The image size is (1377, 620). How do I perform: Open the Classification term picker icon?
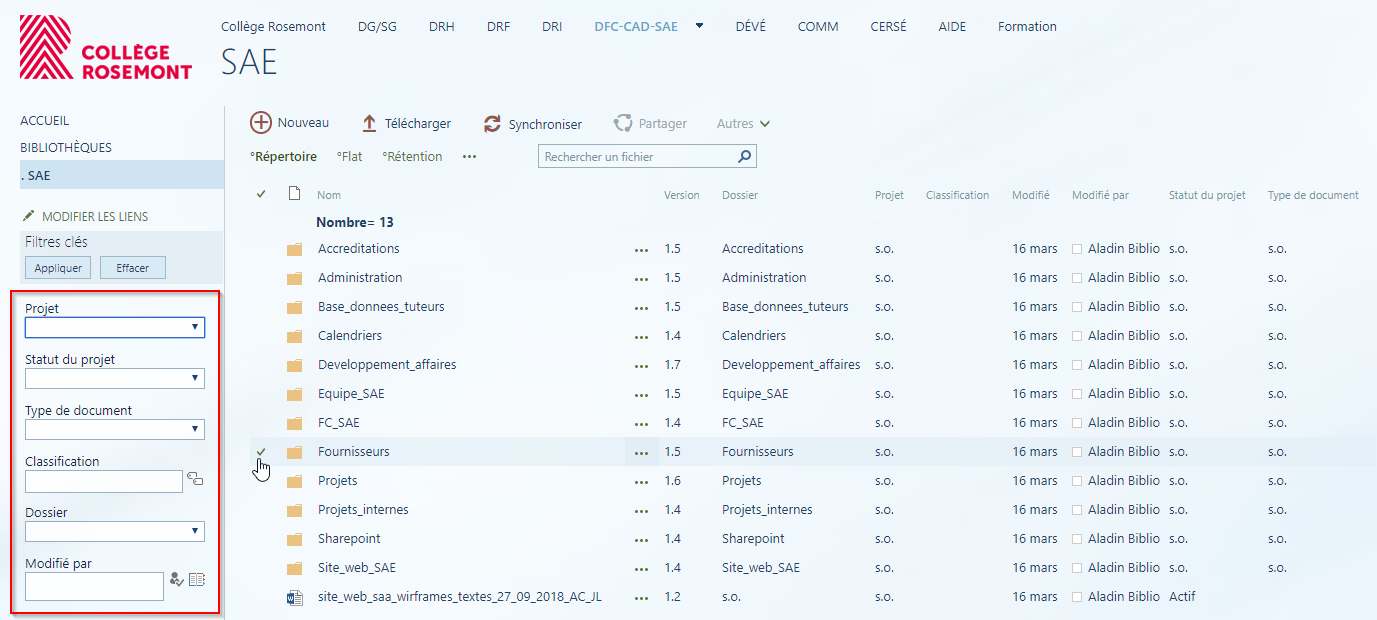[195, 480]
